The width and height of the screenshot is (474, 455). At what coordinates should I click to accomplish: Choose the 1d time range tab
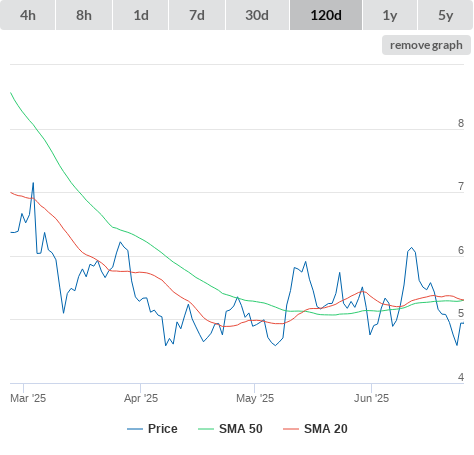click(141, 15)
